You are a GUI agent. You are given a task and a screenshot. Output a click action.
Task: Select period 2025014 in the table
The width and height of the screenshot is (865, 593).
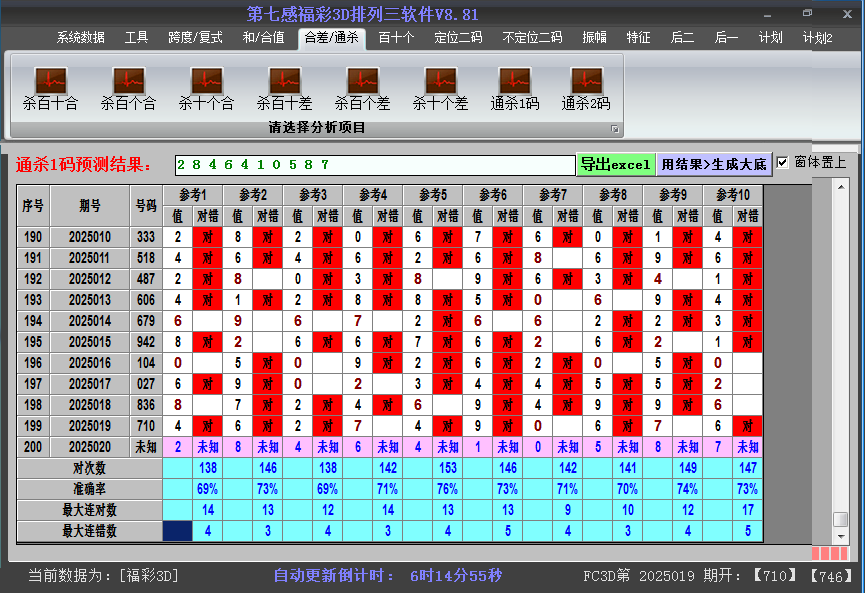pos(90,321)
